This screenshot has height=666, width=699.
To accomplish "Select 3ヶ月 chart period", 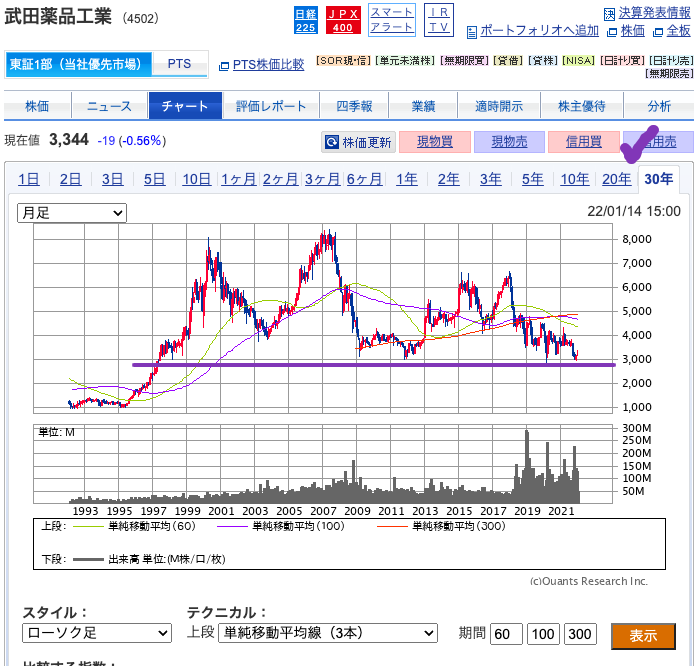I will (322, 179).
